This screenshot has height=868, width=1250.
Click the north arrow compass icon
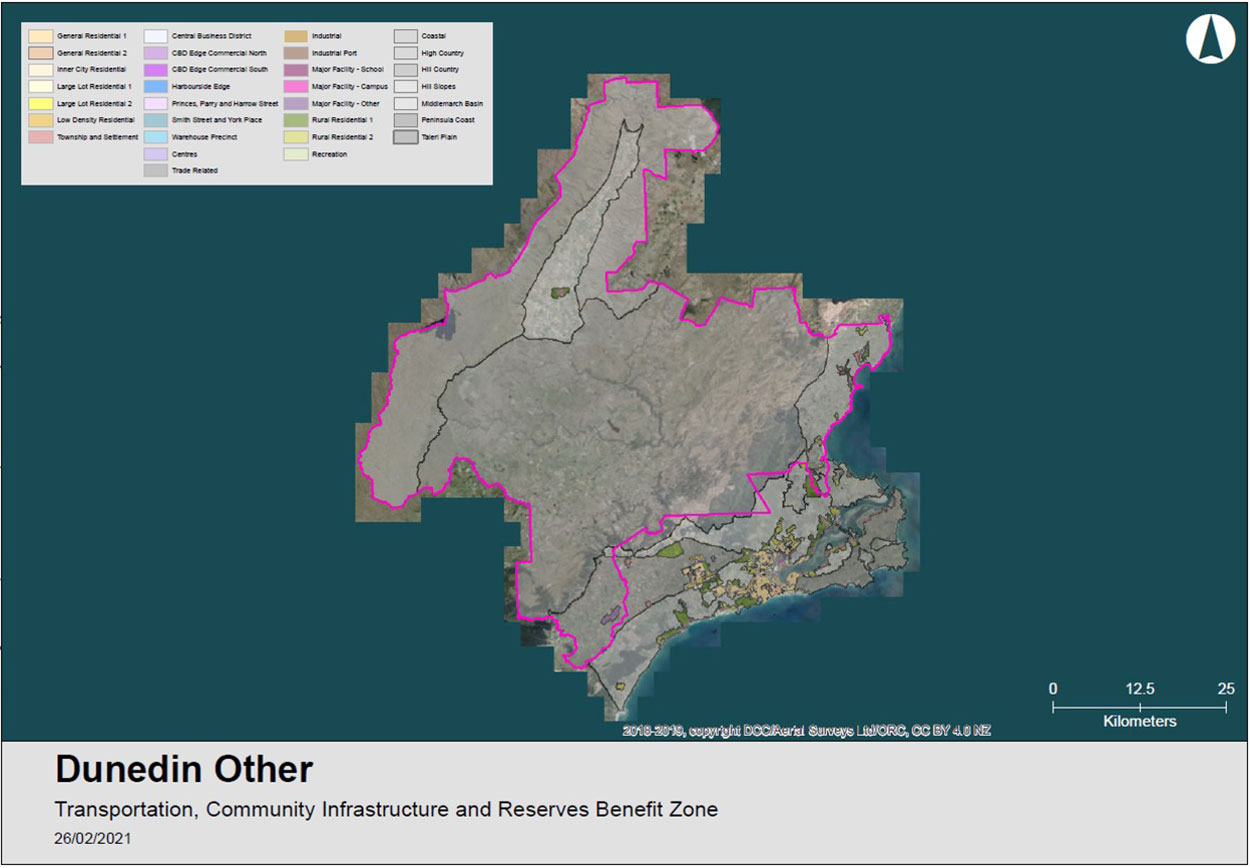1210,41
